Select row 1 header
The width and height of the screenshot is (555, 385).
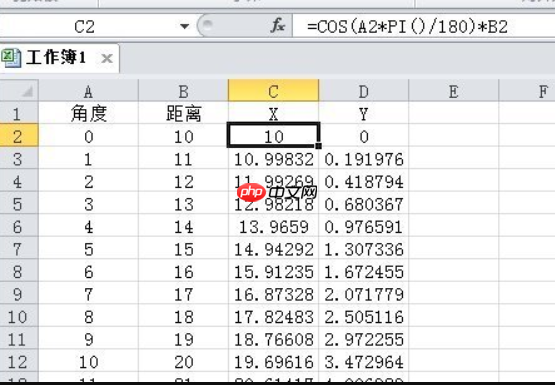[19, 113]
